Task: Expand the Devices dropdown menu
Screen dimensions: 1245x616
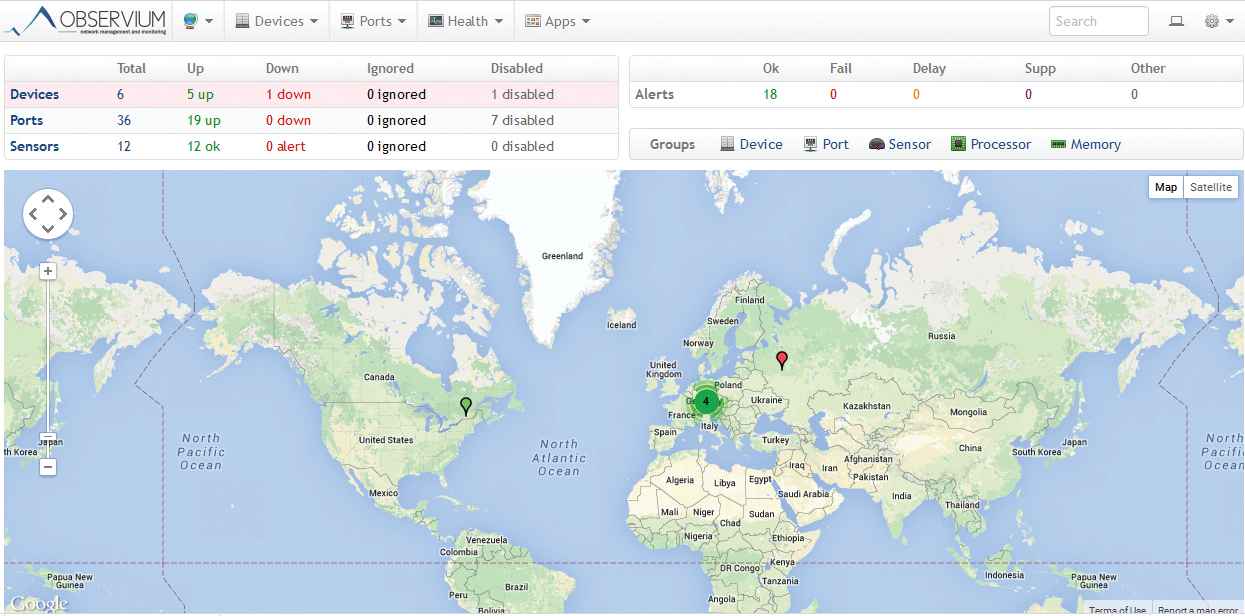Action: [x=277, y=21]
